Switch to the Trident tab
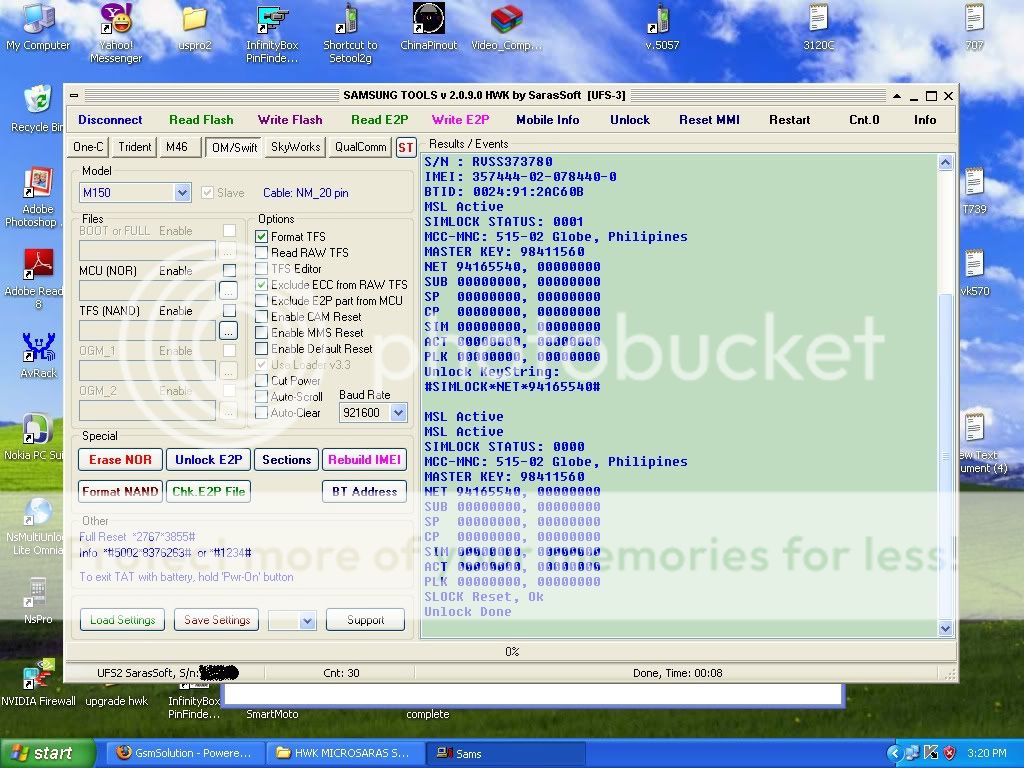1024x768 pixels. pos(135,147)
